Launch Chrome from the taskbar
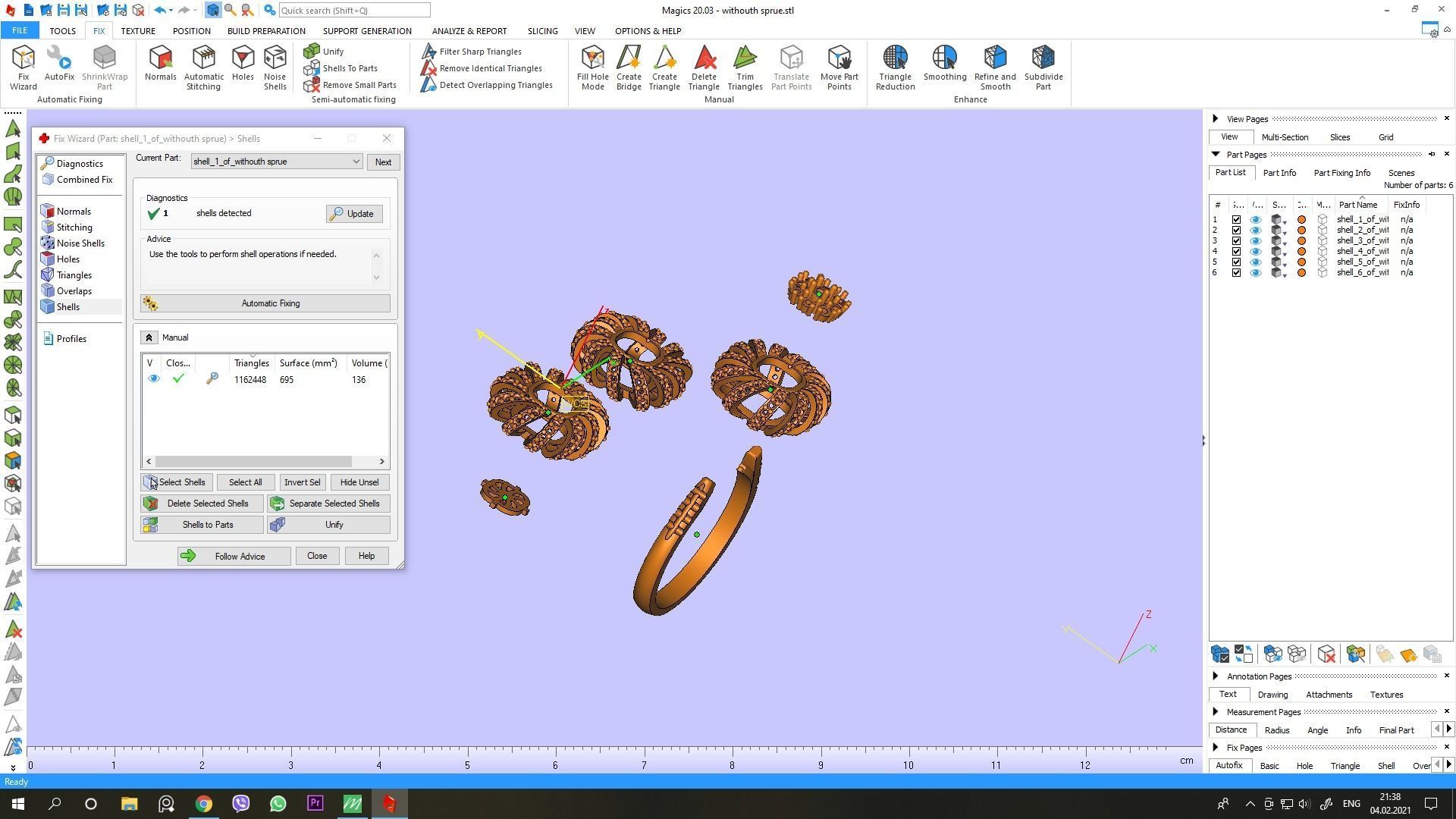Screen dimensions: 1456x819 pos(203,804)
